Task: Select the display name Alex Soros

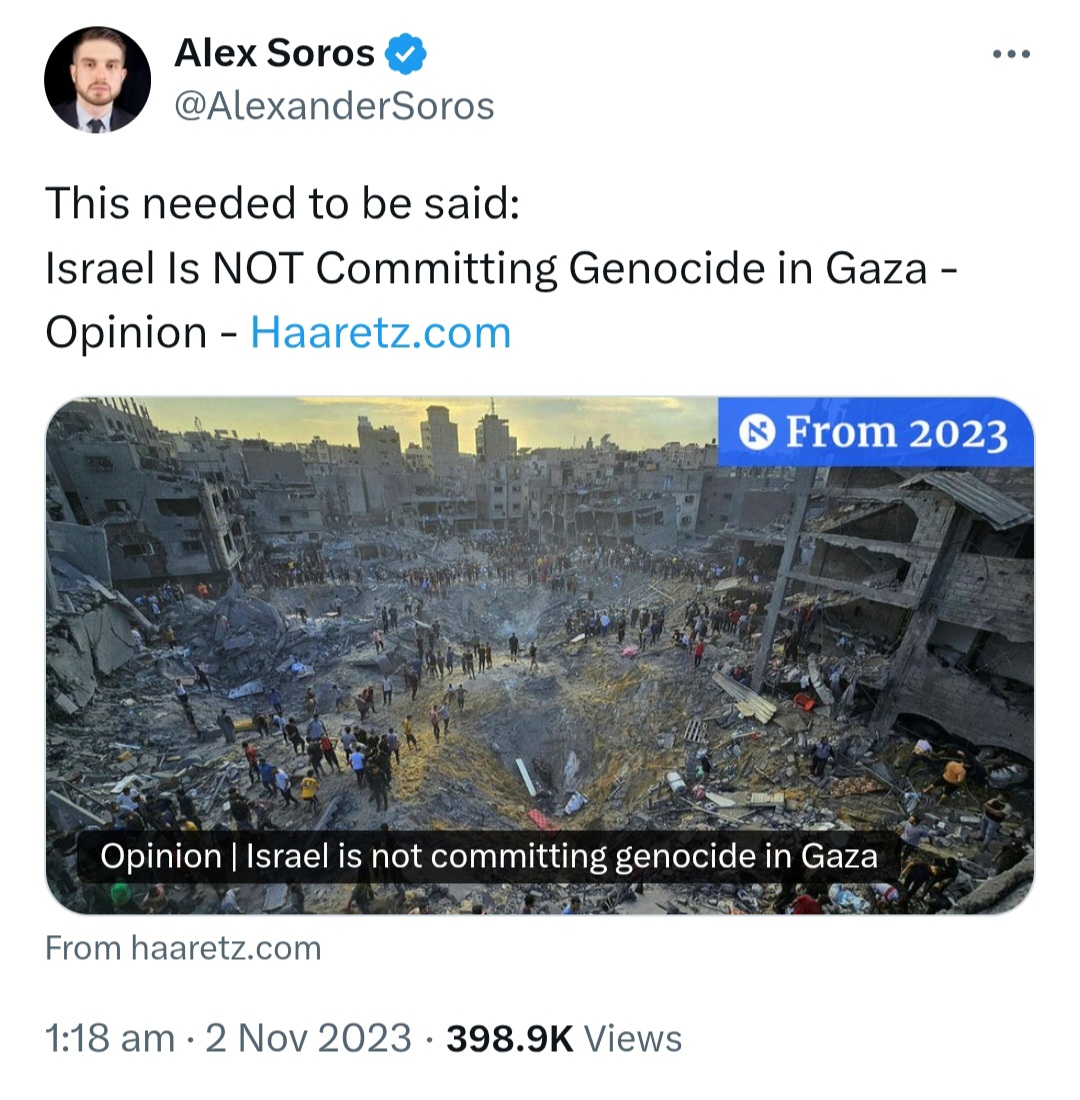Action: click(x=274, y=53)
